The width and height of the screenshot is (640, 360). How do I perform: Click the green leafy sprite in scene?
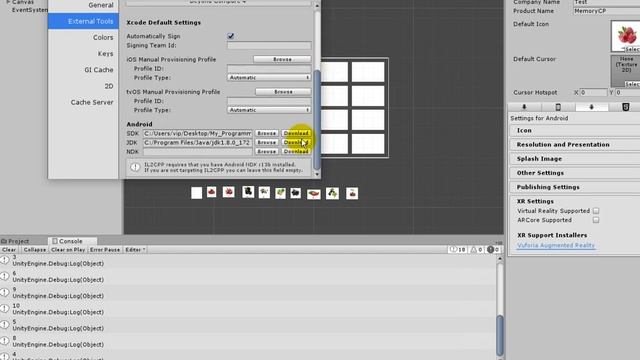[280, 193]
